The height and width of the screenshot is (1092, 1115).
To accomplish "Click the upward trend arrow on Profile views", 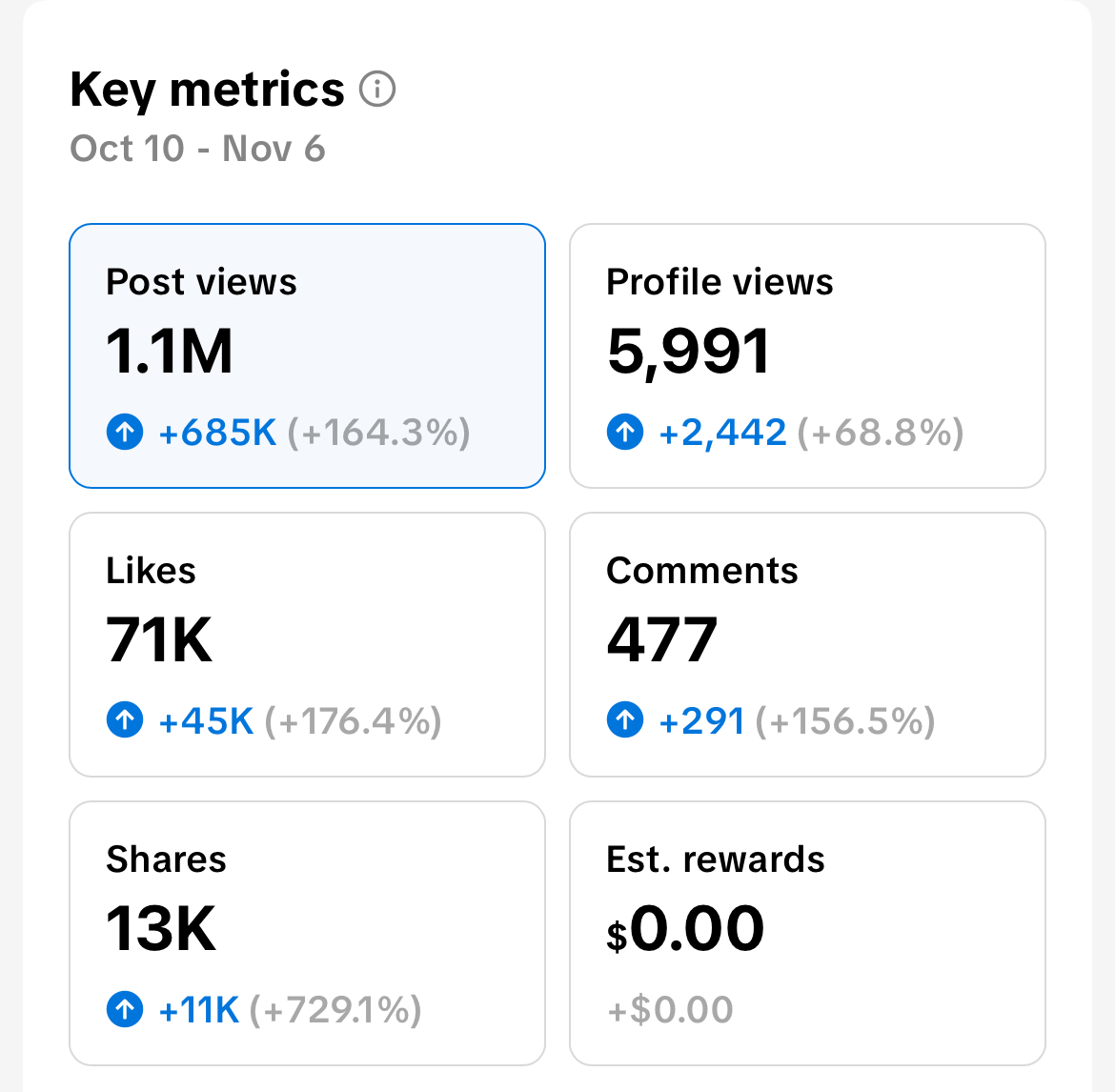I will pyautogui.click(x=624, y=432).
